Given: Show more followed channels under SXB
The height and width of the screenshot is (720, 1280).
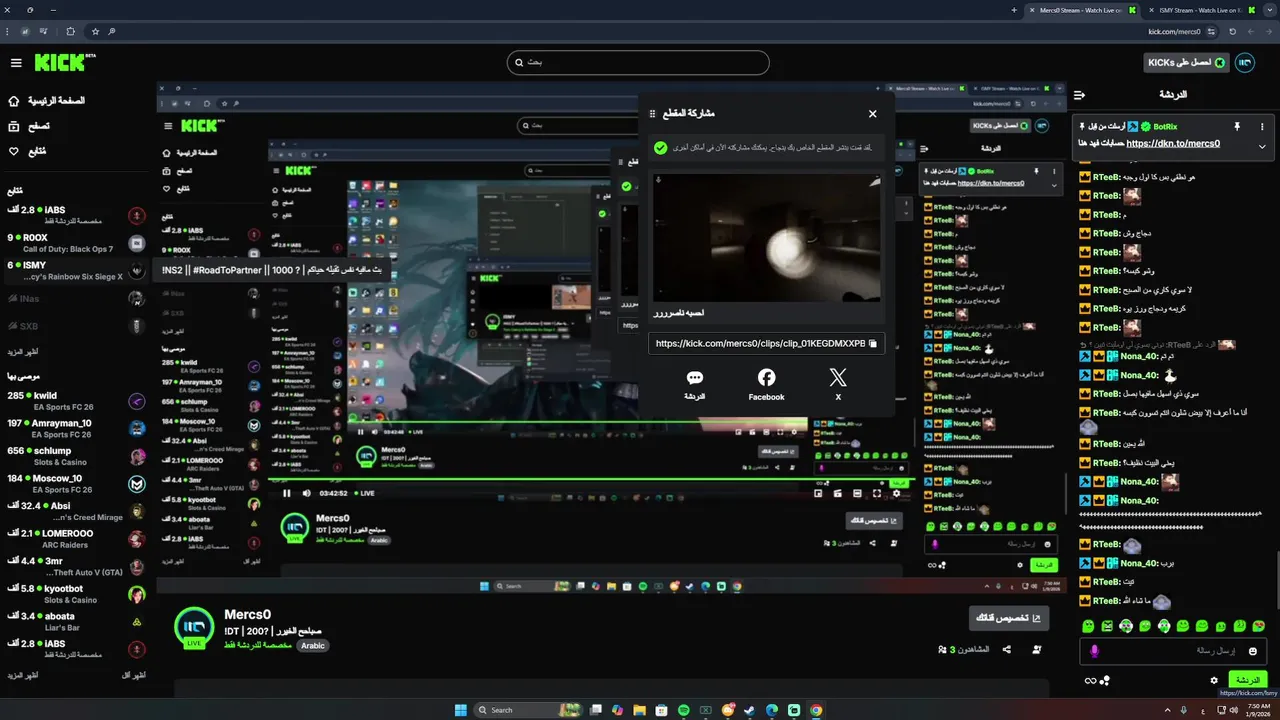Looking at the screenshot, I should 22,351.
